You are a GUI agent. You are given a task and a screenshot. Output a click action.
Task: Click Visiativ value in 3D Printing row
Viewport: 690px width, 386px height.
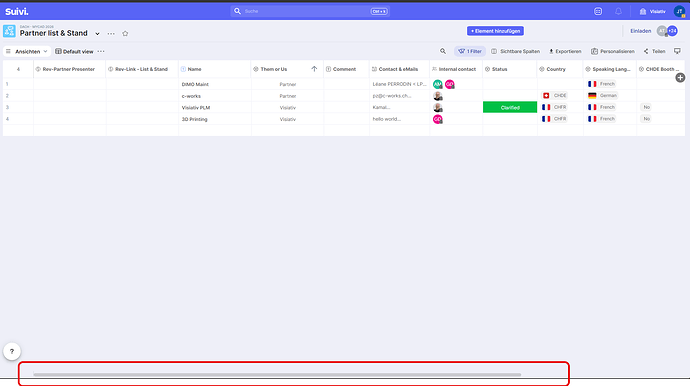click(288, 119)
